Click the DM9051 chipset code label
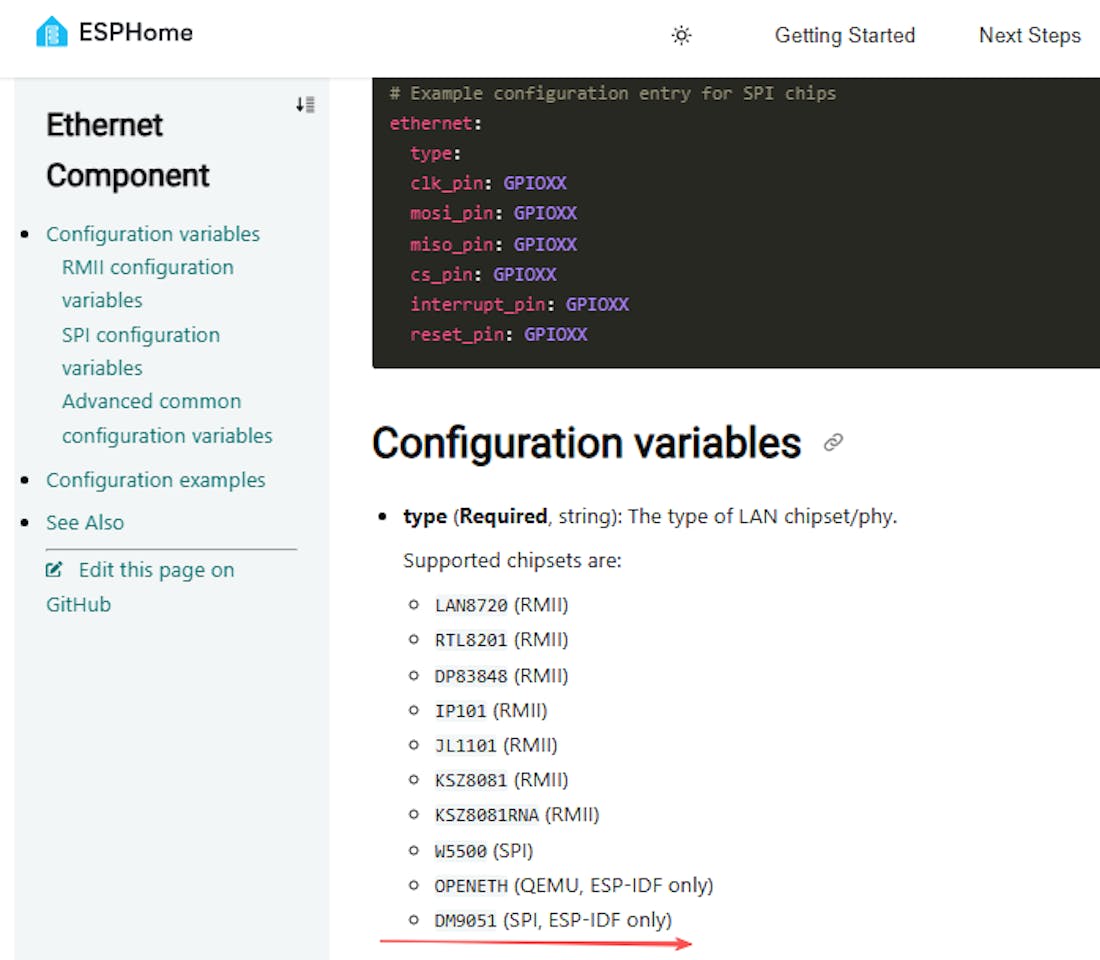The width and height of the screenshot is (1100, 960). 465,920
